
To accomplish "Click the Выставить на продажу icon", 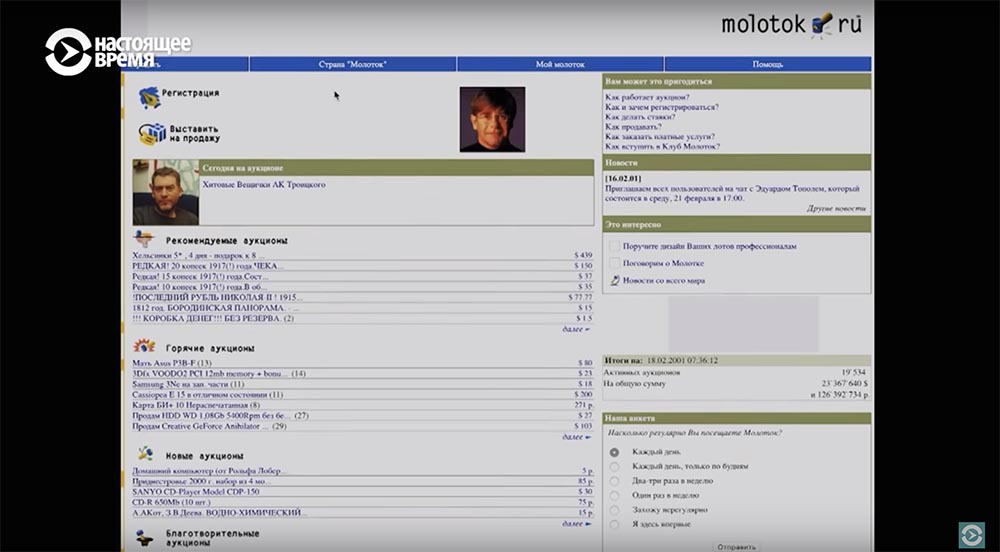I will [152, 134].
